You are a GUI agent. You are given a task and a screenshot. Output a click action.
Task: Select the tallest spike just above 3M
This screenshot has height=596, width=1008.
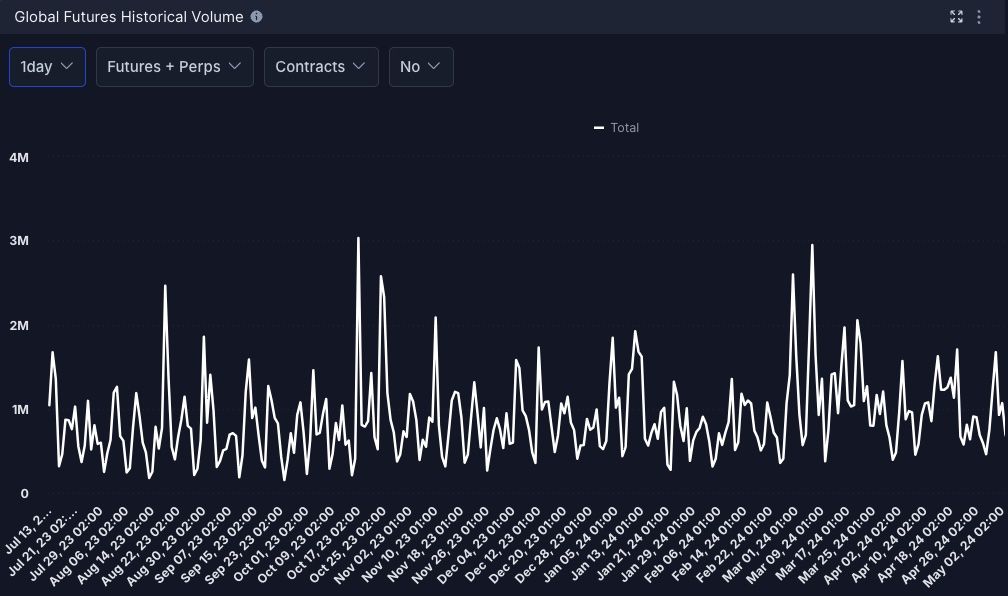pyautogui.click(x=358, y=239)
